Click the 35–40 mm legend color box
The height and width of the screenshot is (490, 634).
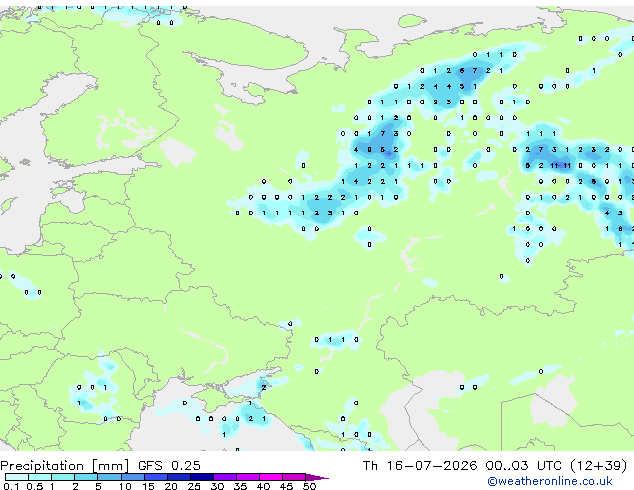tap(248, 477)
